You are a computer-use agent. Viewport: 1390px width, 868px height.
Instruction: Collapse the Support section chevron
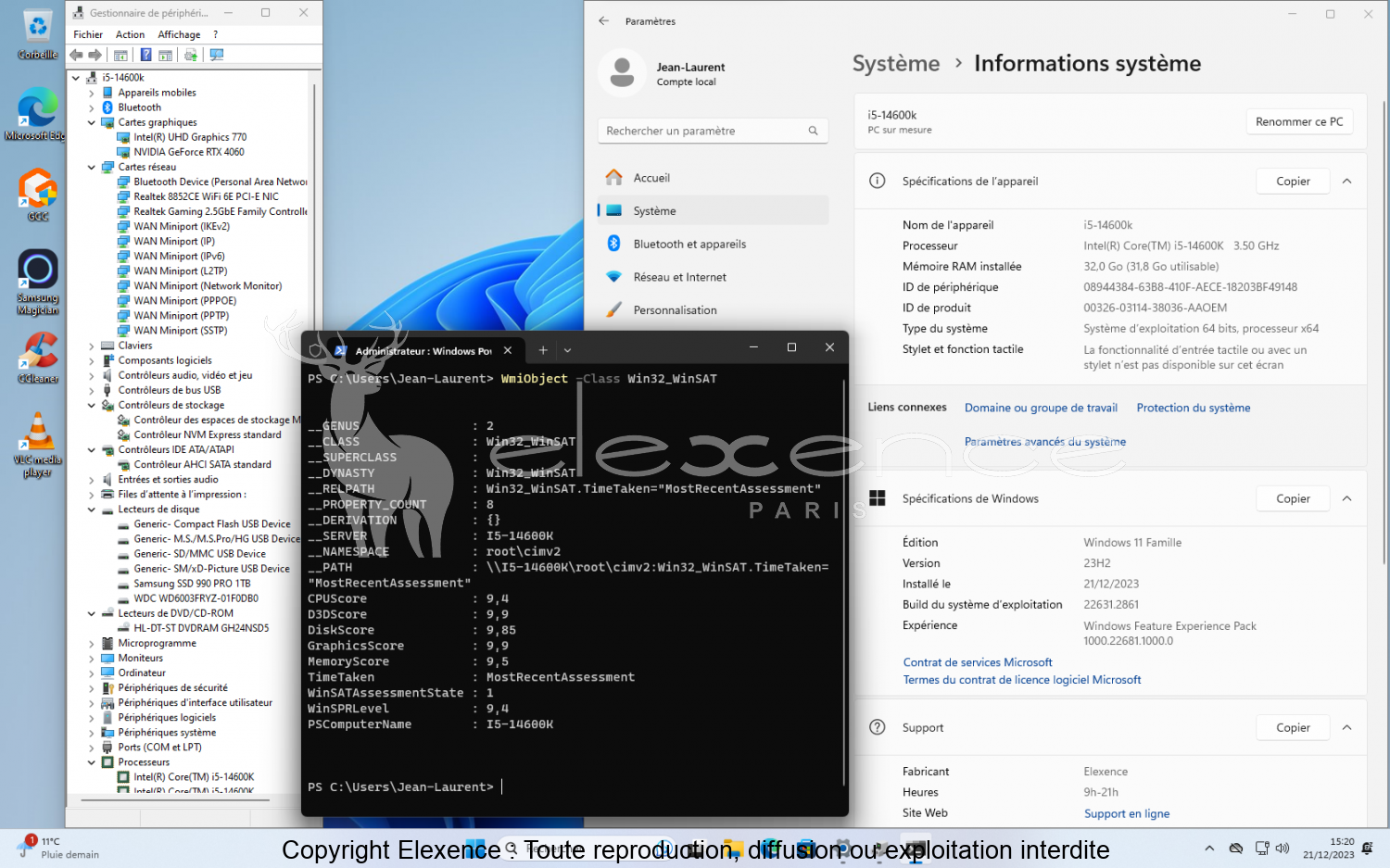pyautogui.click(x=1347, y=727)
